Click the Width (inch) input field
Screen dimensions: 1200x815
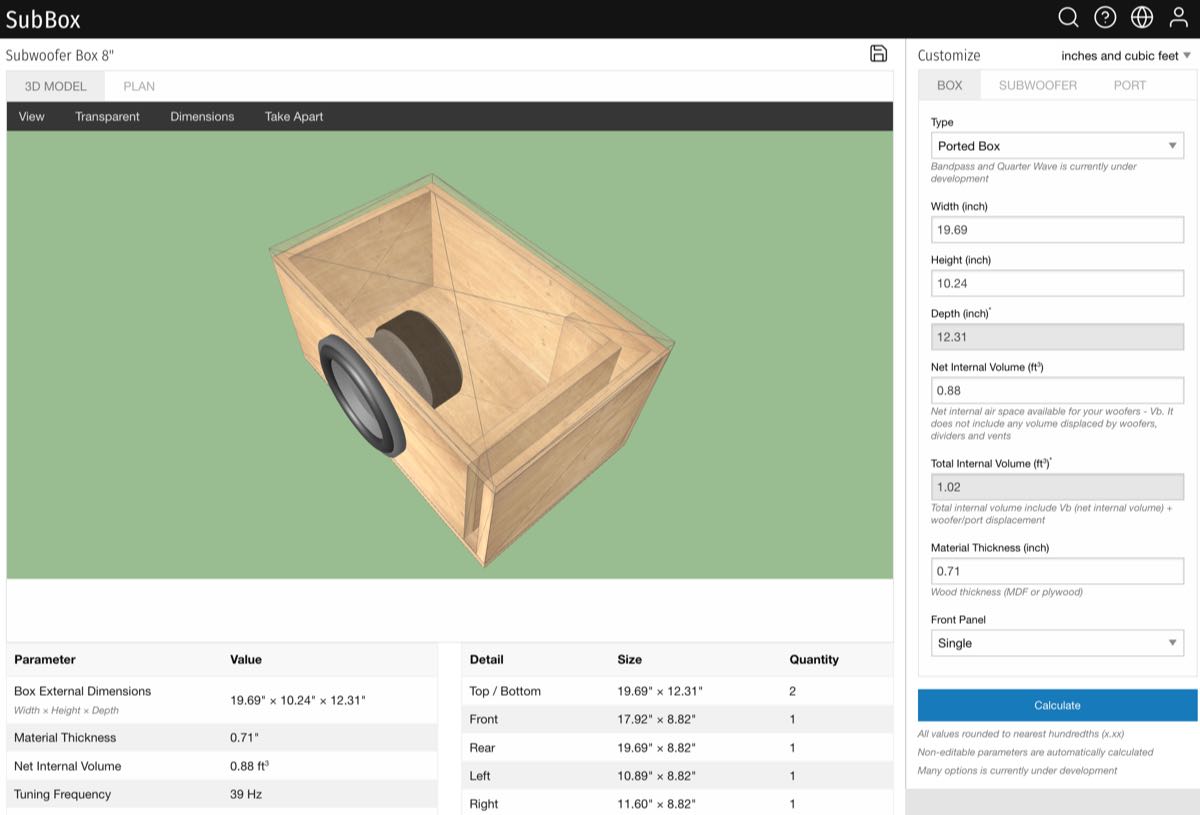coord(1056,230)
